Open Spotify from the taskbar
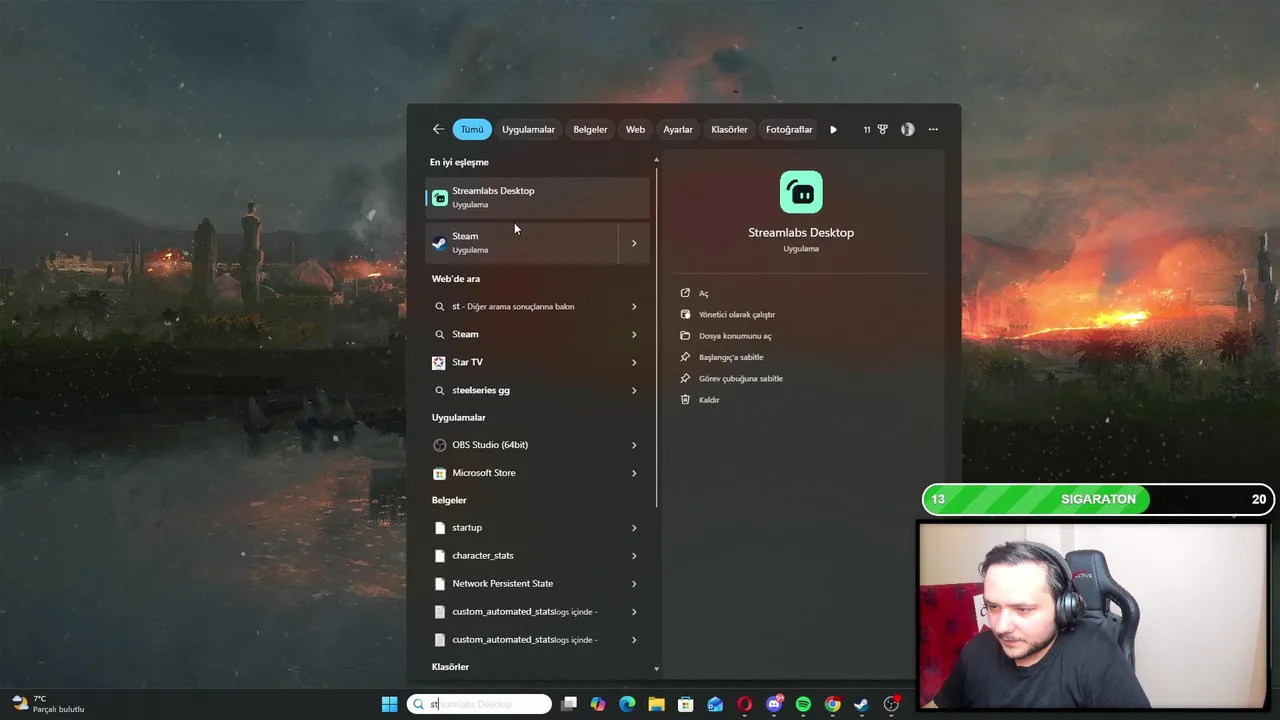The image size is (1280, 720). (803, 704)
